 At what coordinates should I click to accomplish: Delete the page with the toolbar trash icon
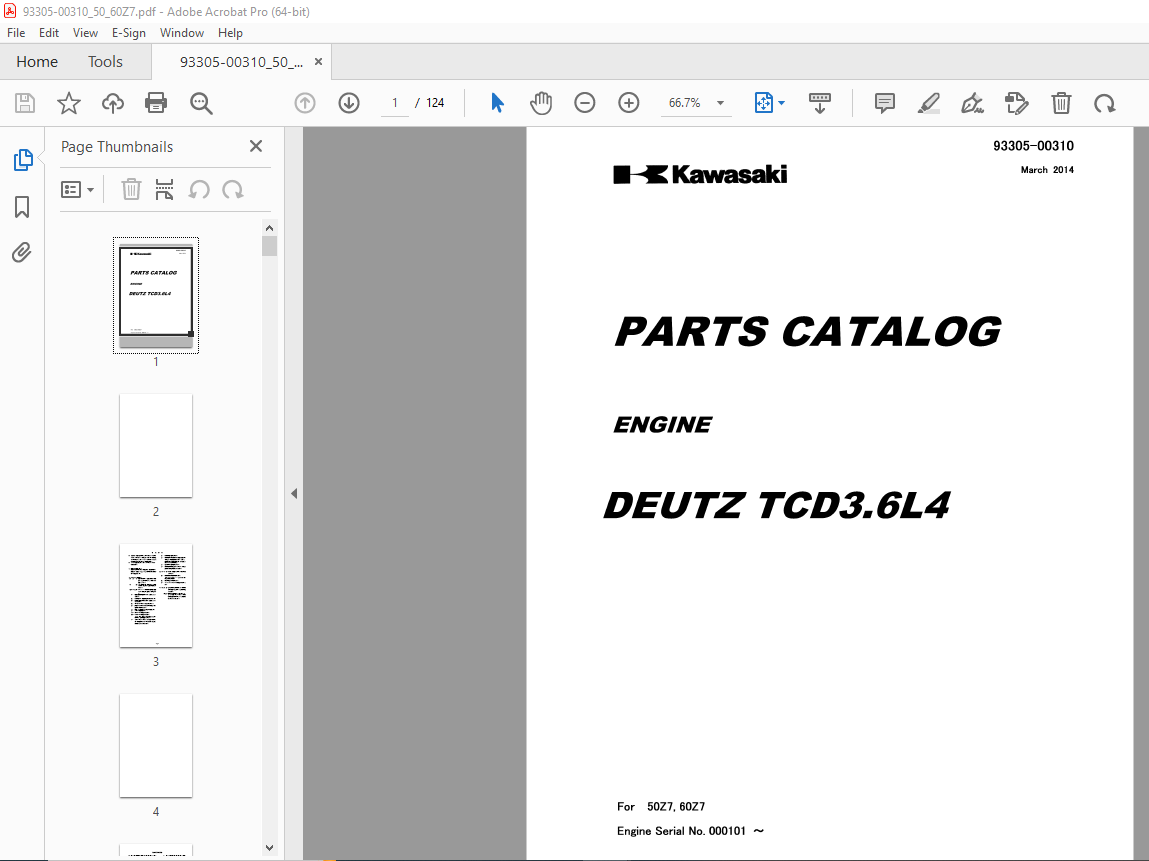tap(1061, 103)
